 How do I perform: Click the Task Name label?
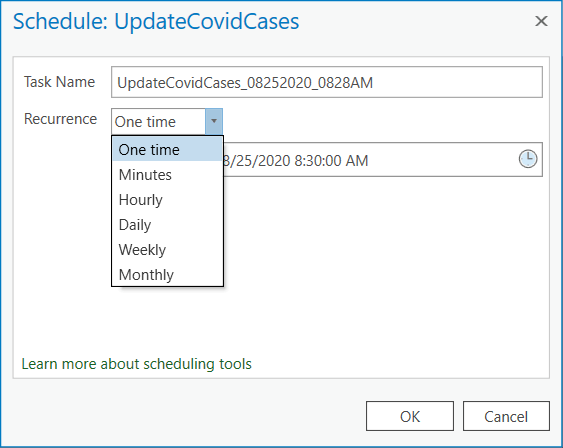59,82
